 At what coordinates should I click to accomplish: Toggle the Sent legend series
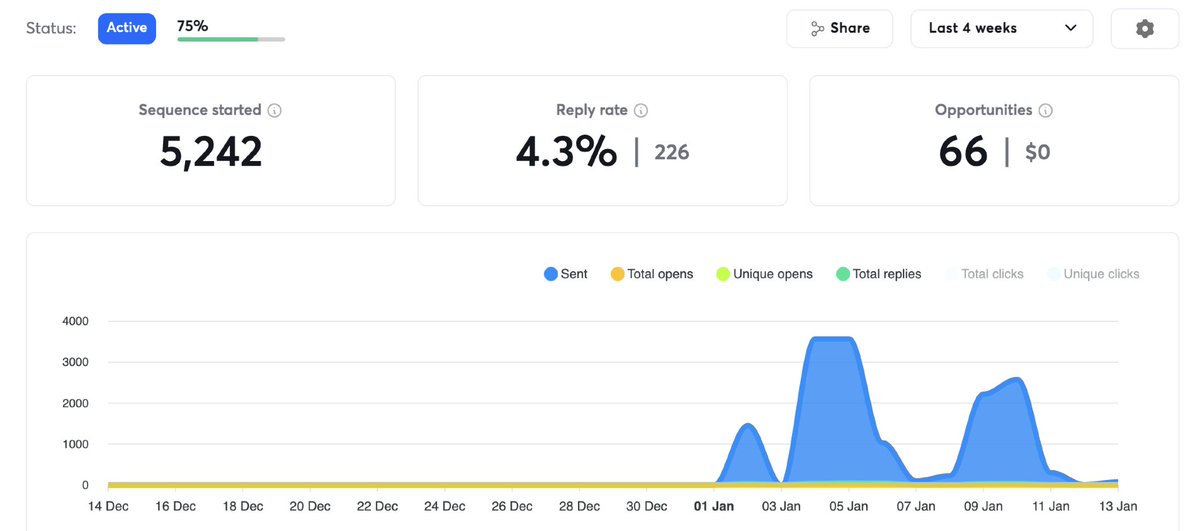pyautogui.click(x=566, y=274)
